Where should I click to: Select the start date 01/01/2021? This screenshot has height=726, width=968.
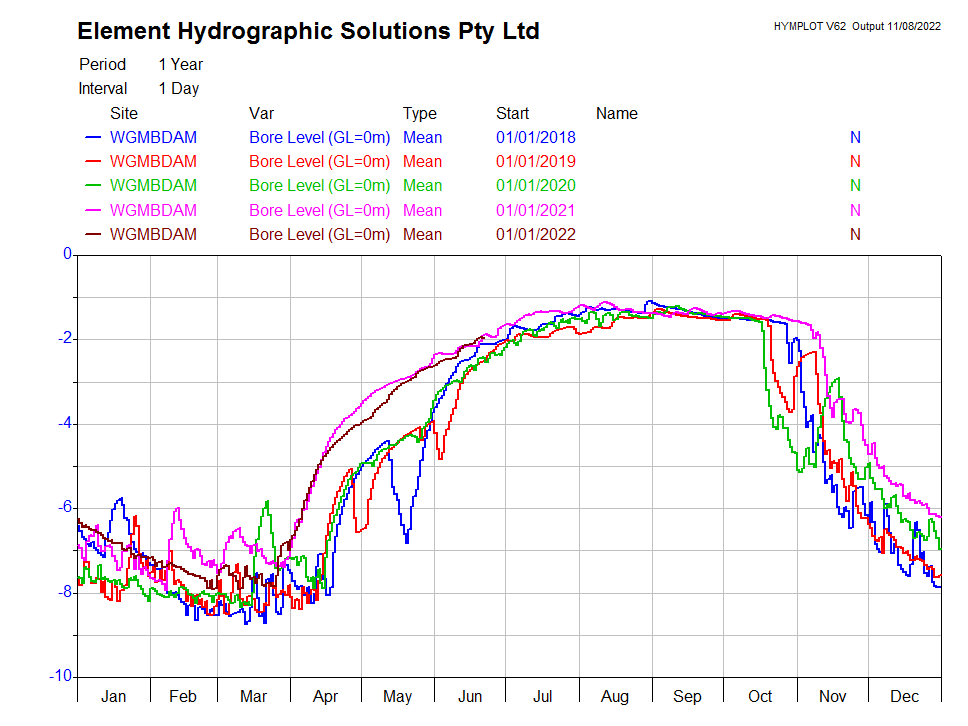[x=536, y=210]
